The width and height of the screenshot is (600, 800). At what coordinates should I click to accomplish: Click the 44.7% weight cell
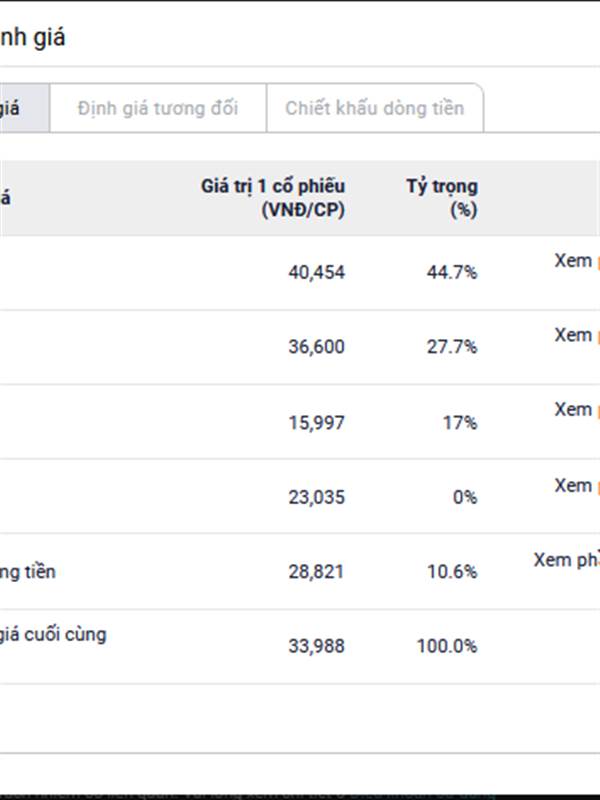click(452, 272)
